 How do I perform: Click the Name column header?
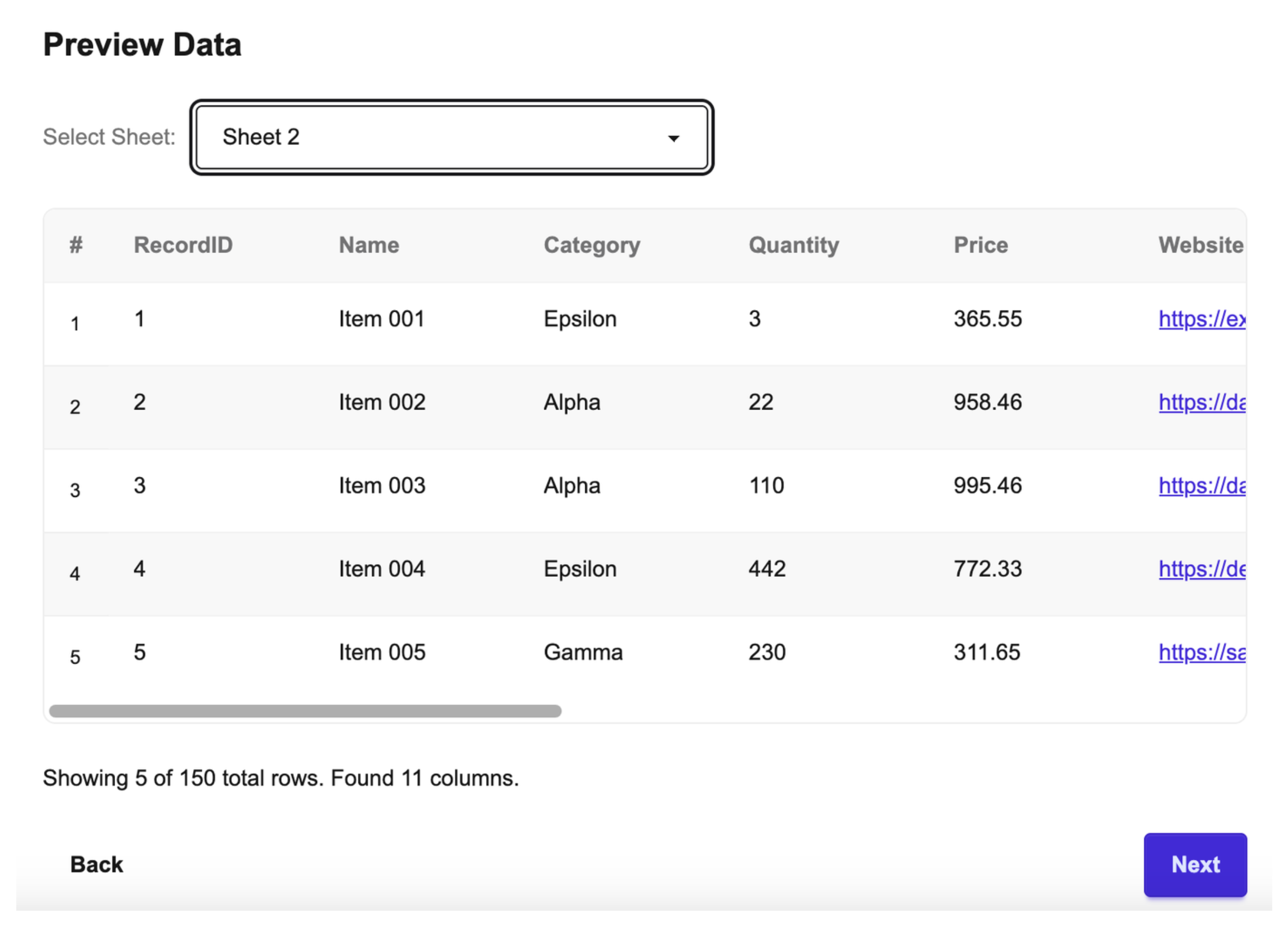[368, 245]
